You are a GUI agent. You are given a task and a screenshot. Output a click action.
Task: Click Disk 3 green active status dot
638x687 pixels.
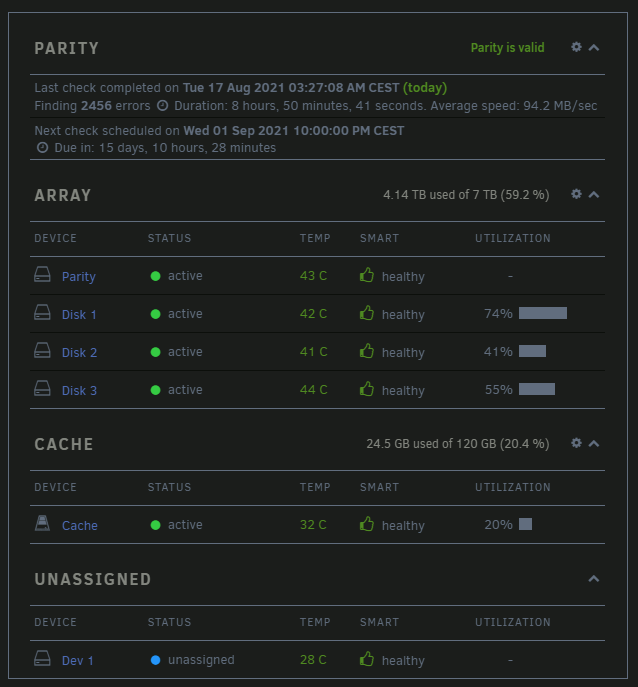(x=156, y=390)
